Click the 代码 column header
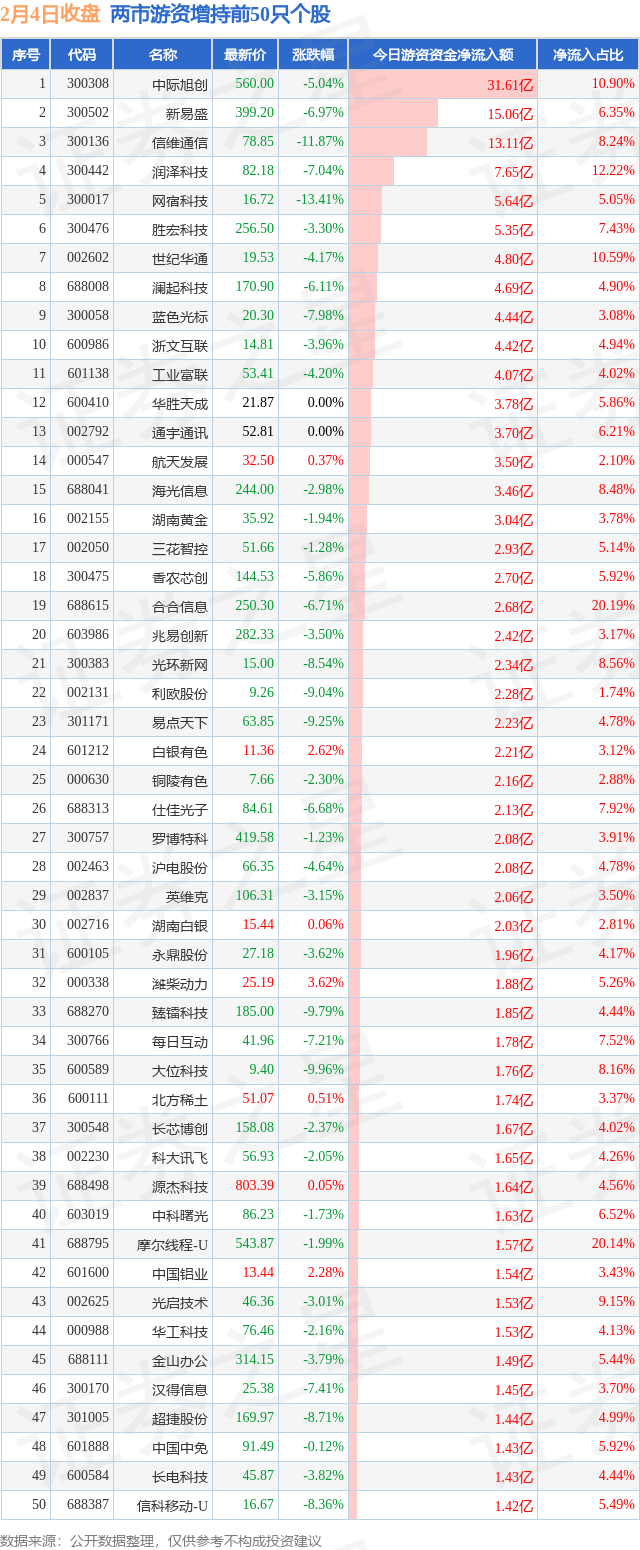Image resolution: width=640 pixels, height=1550 pixels. (x=83, y=55)
